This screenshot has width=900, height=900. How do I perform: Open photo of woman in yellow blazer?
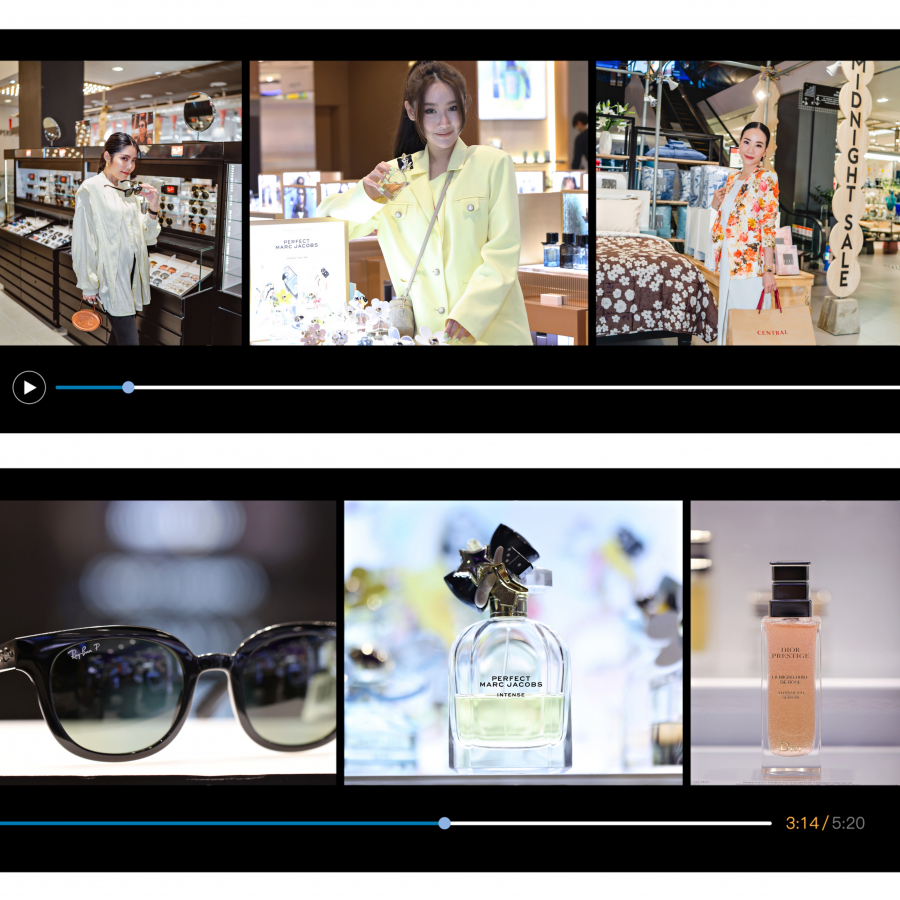(x=419, y=203)
